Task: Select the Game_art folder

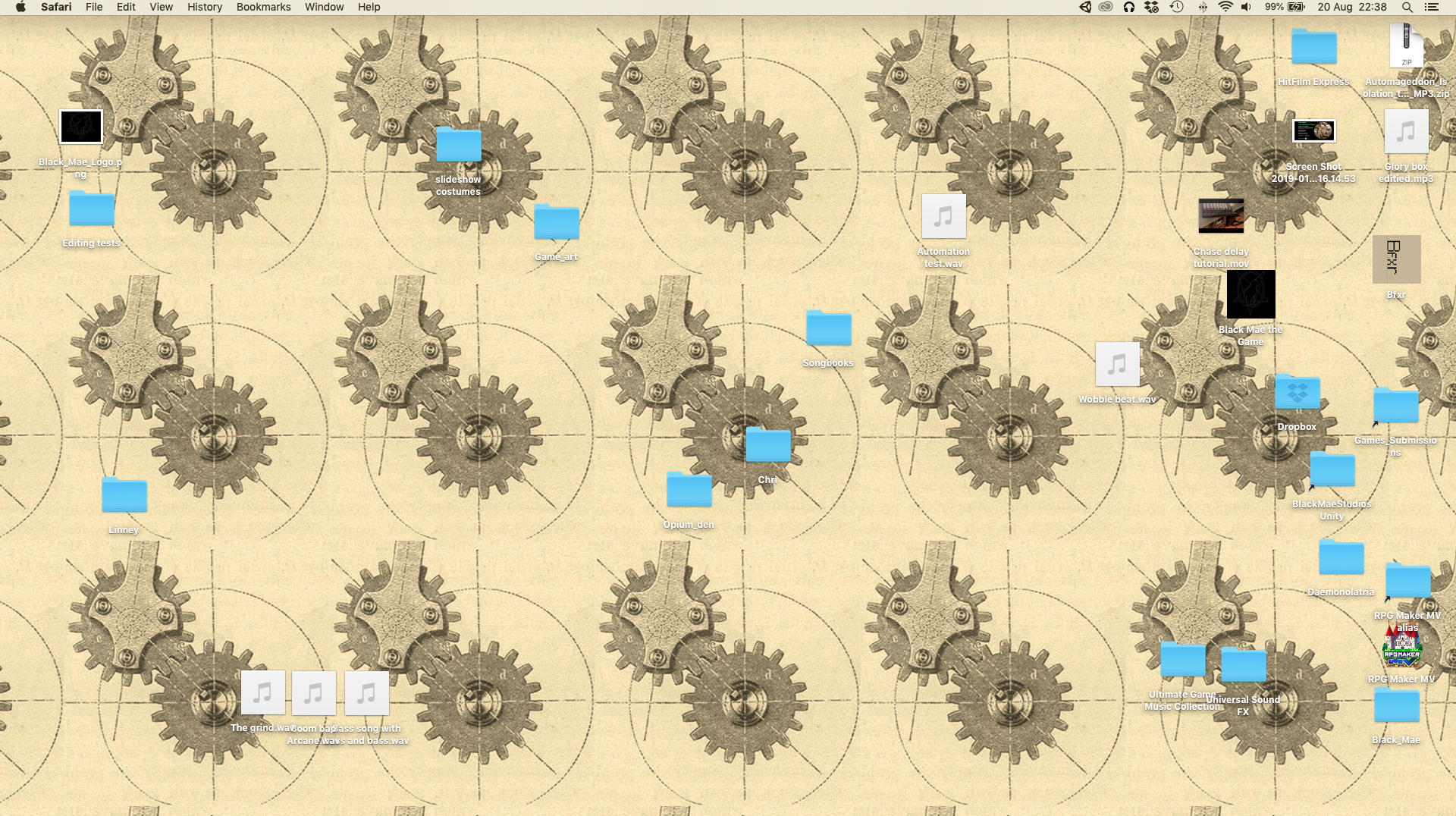Action: (557, 222)
